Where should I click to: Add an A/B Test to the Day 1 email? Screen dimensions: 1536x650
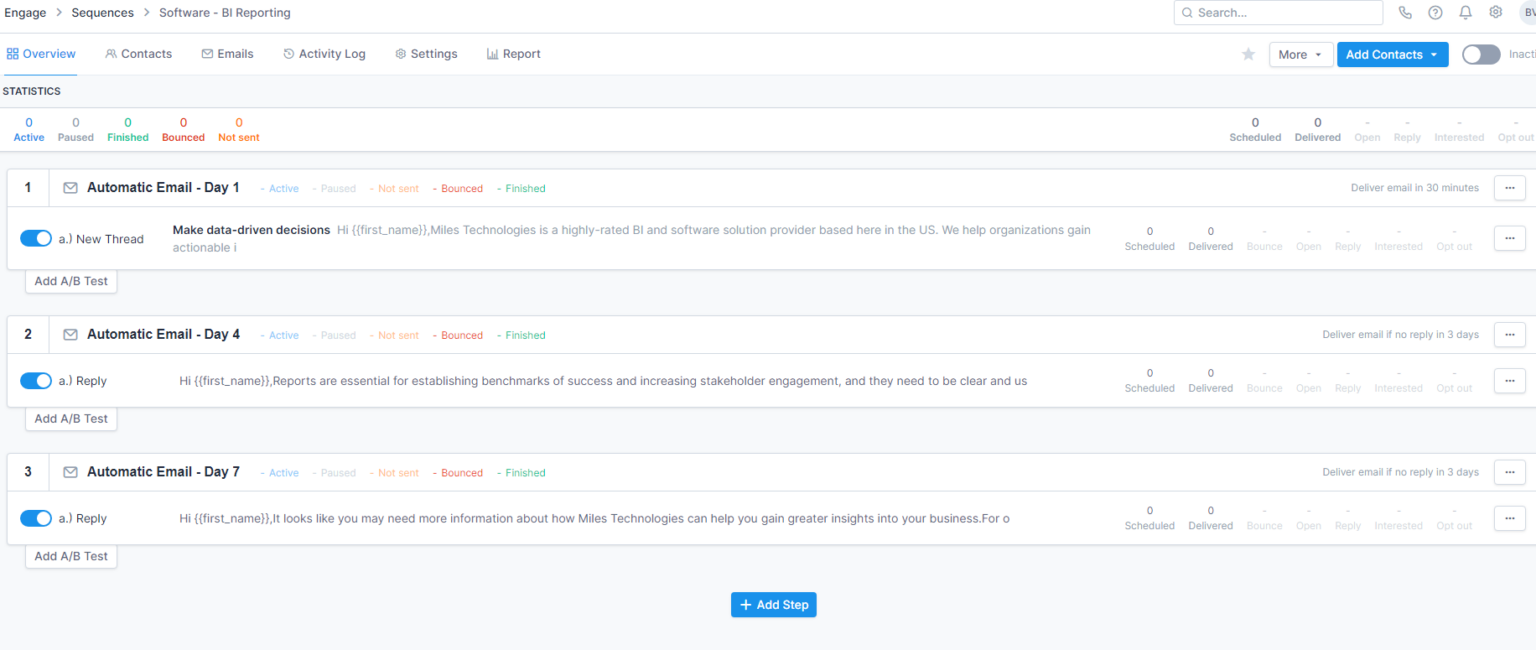pyautogui.click(x=70, y=281)
